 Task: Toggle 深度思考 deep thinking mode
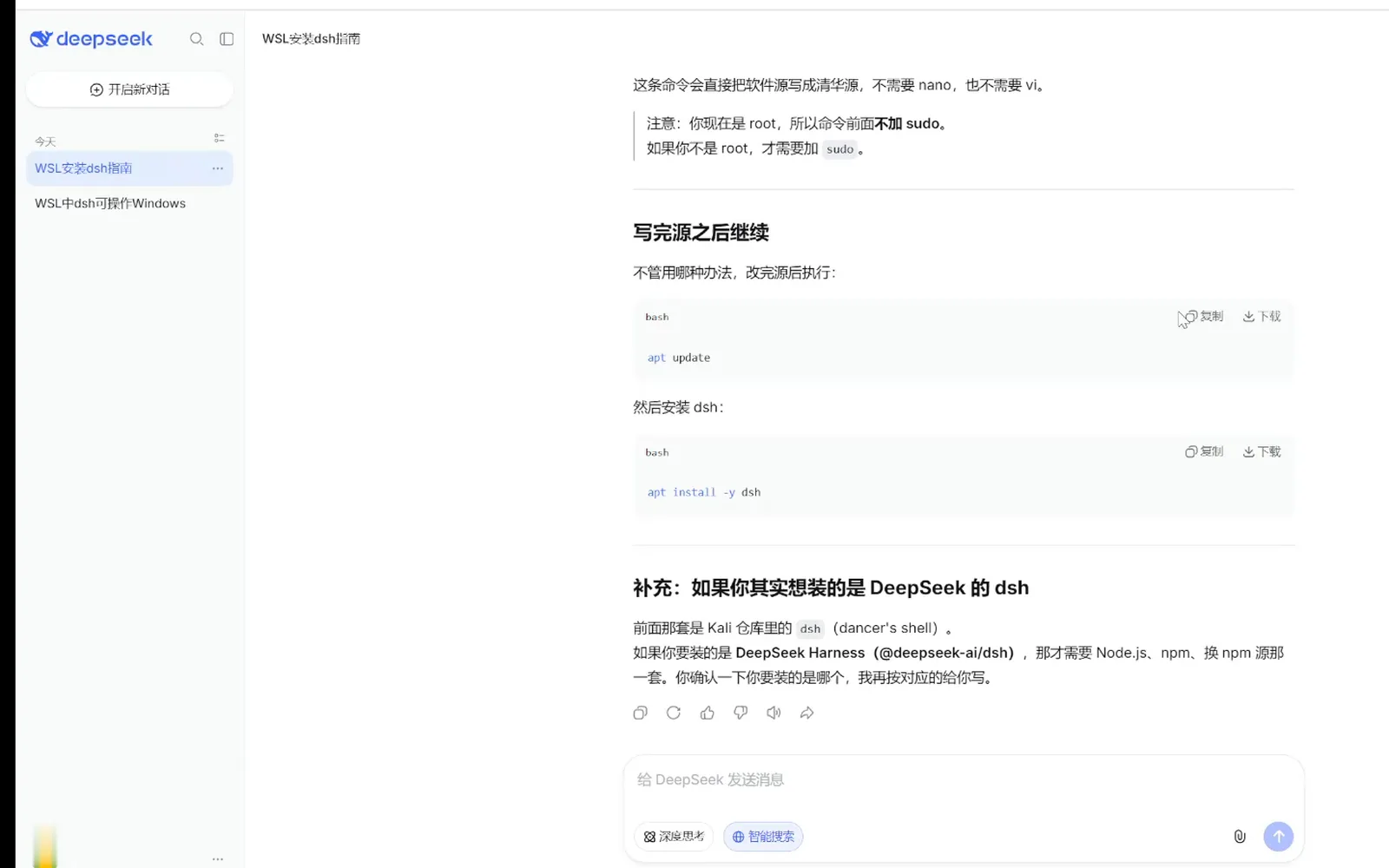(674, 837)
